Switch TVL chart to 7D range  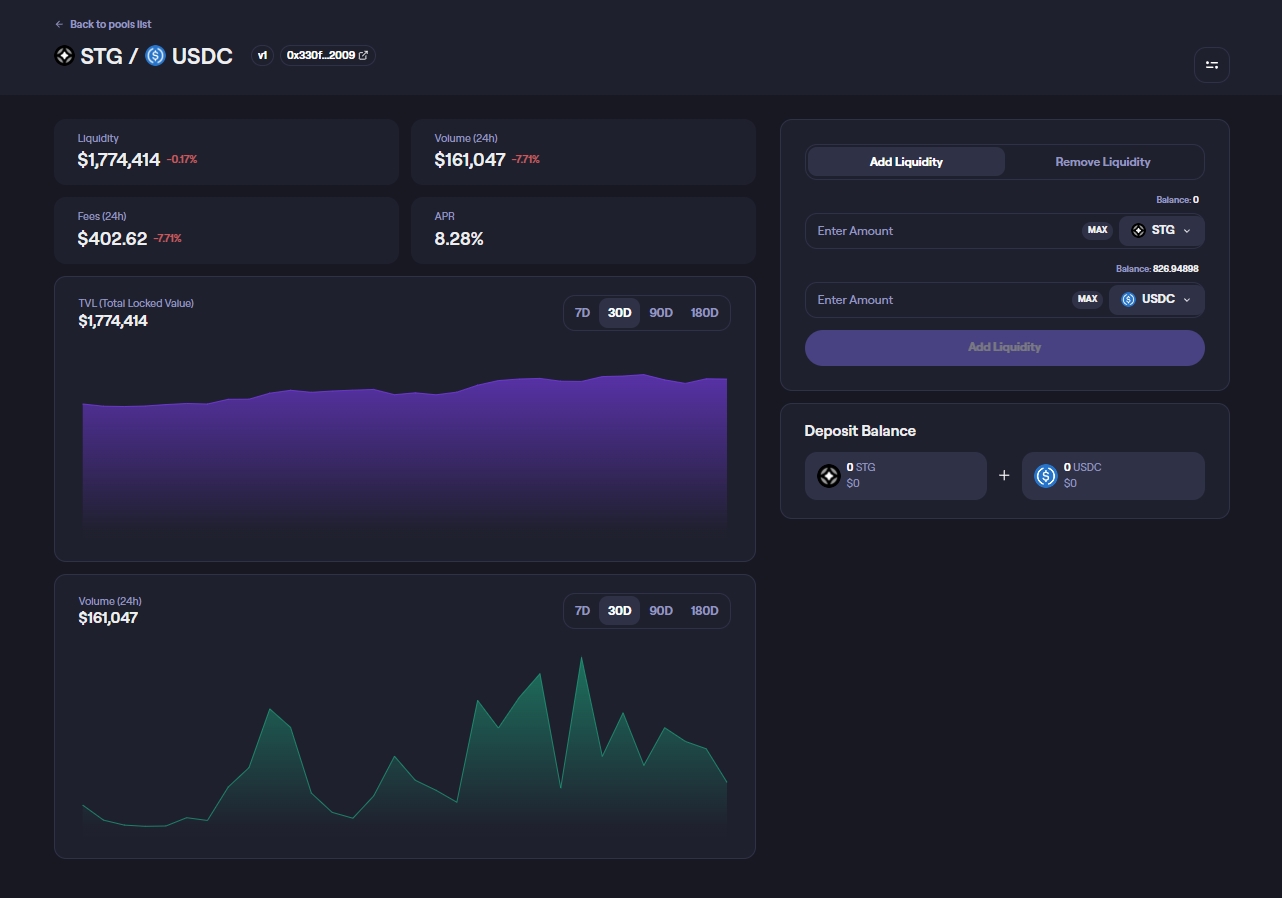[582, 313]
